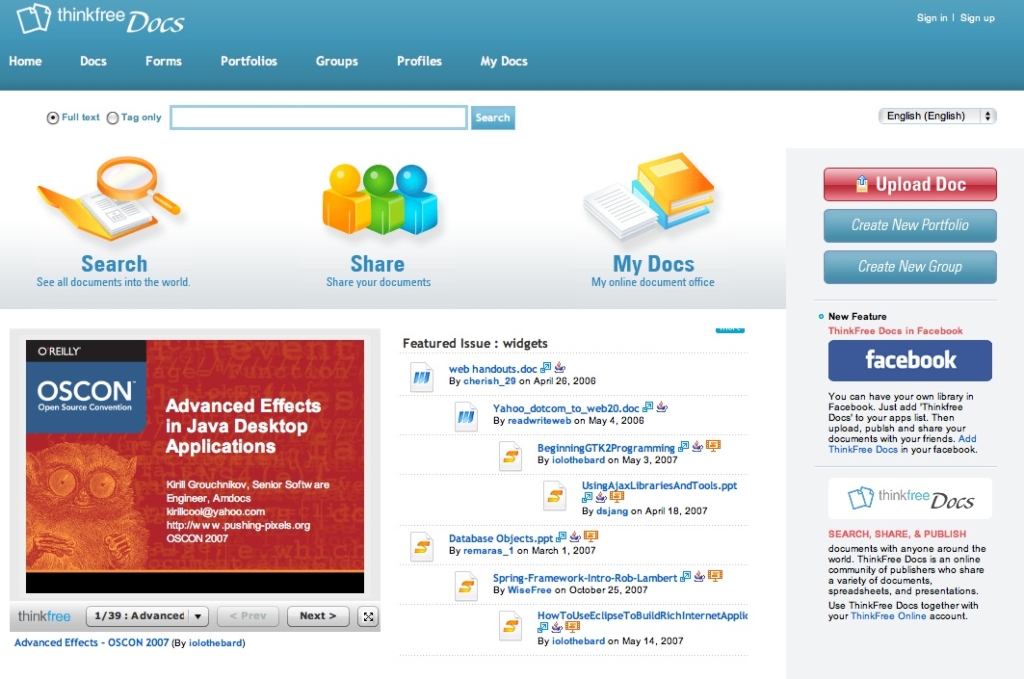1024x679 pixels.
Task: Open the Profiles navigation item
Action: point(419,61)
